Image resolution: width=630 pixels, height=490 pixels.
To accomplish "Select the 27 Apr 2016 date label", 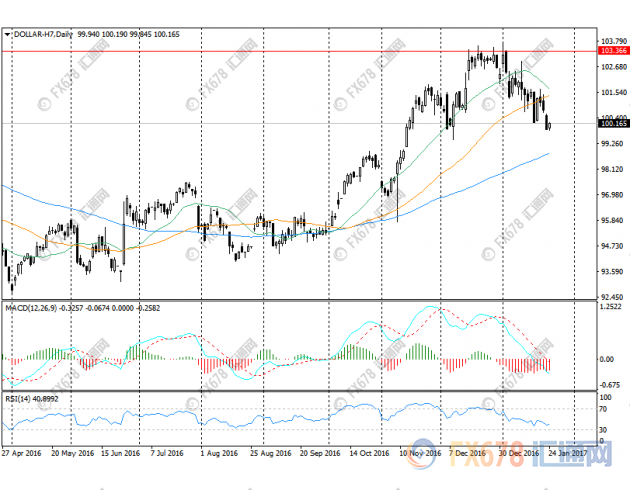I will click(21, 452).
